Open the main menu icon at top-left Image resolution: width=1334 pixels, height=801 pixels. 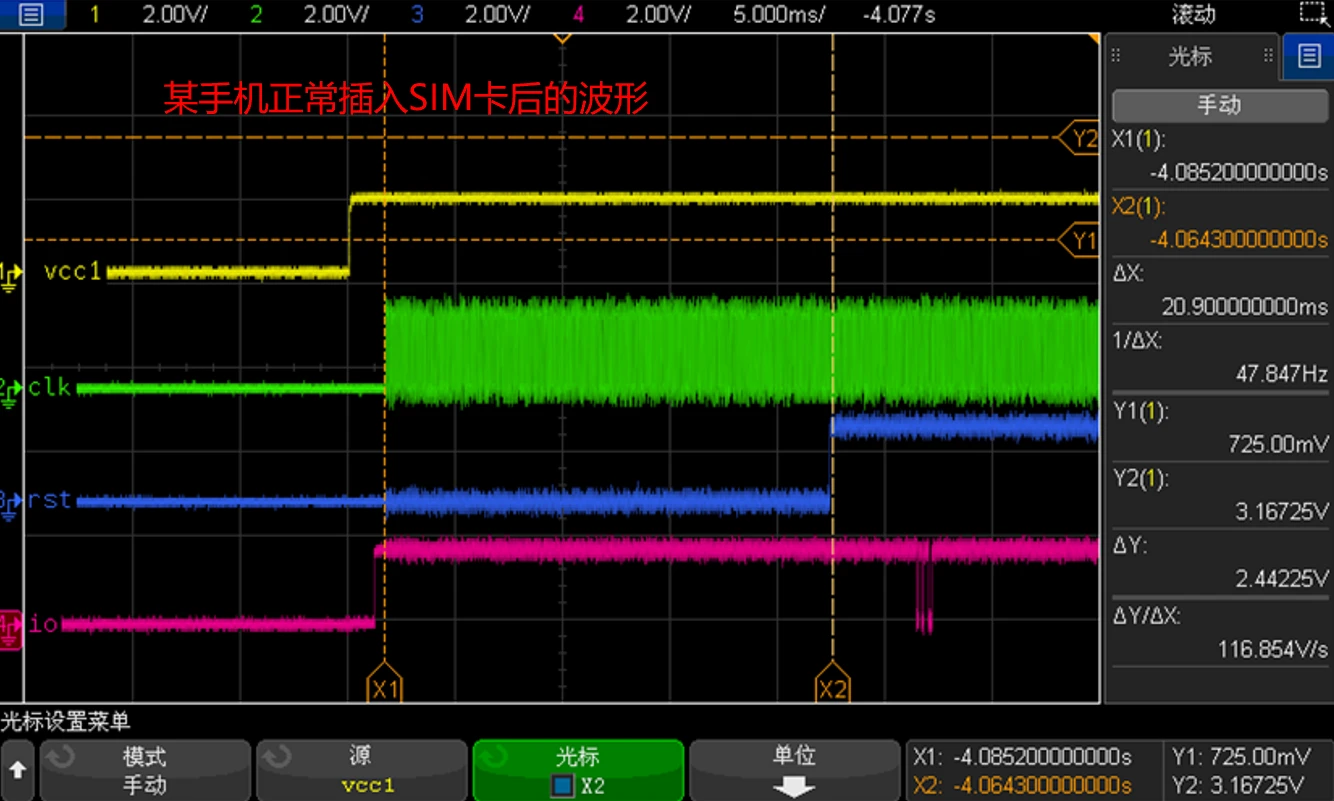click(x=32, y=14)
